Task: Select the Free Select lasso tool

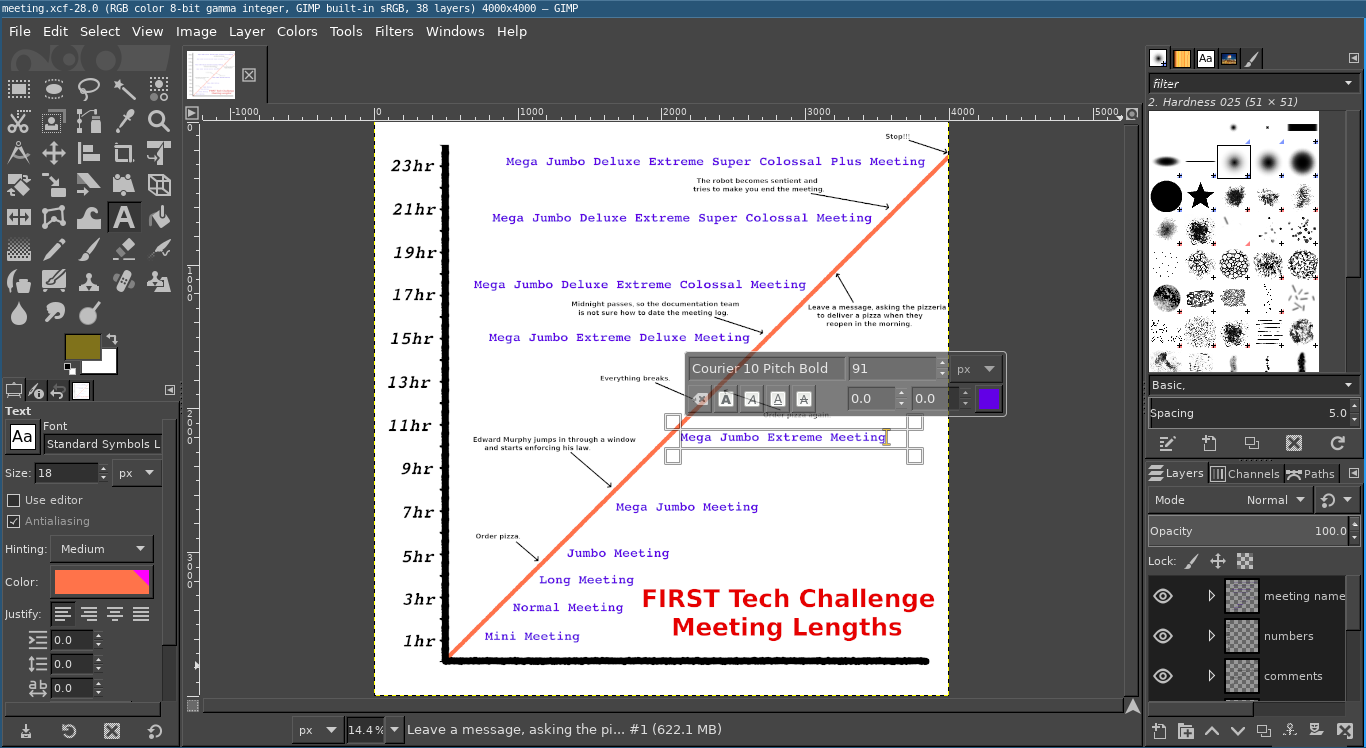Action: click(x=89, y=89)
